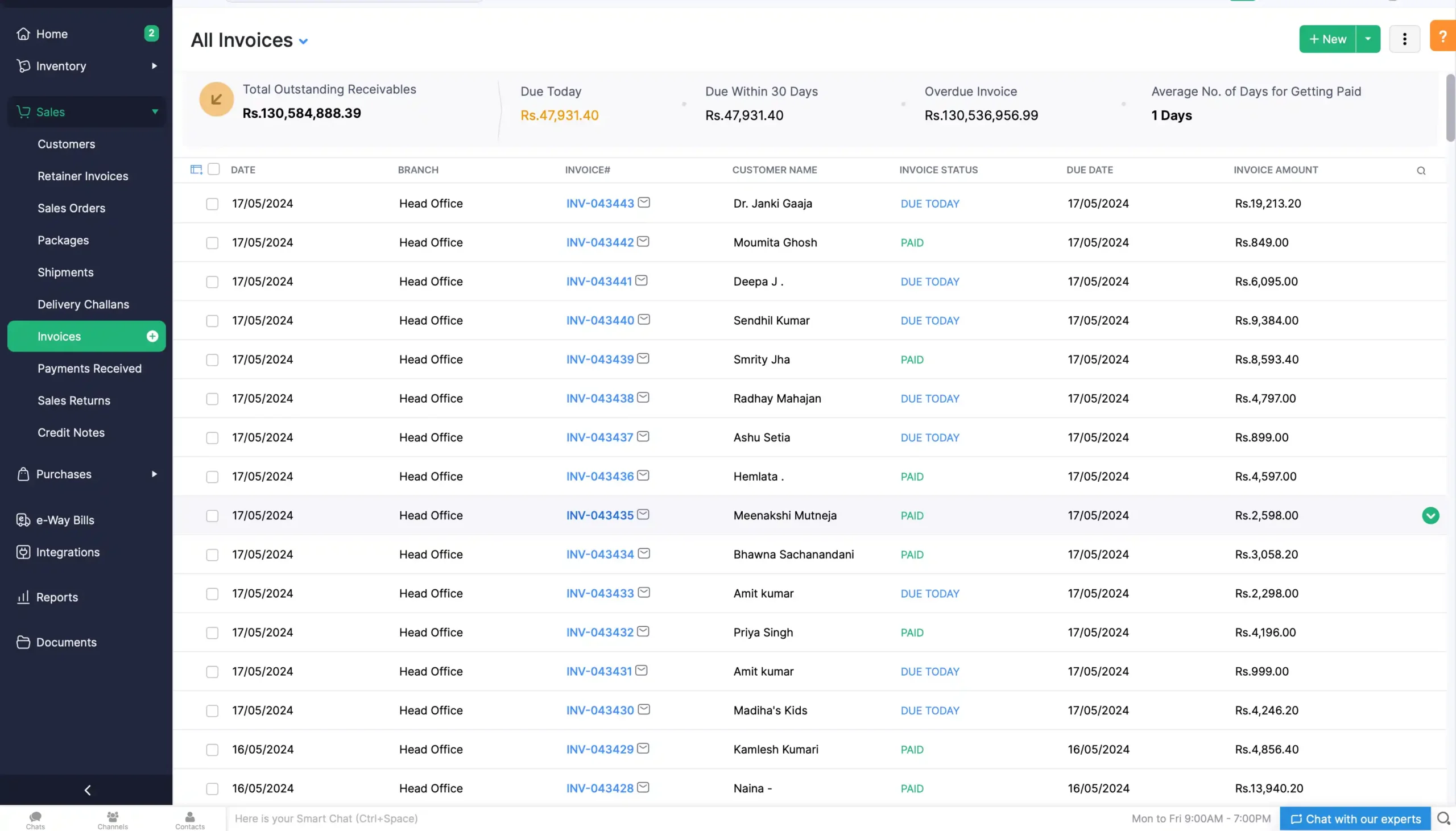Toggle the select-all checkbox in header
The width and height of the screenshot is (1456, 831).
214,169
